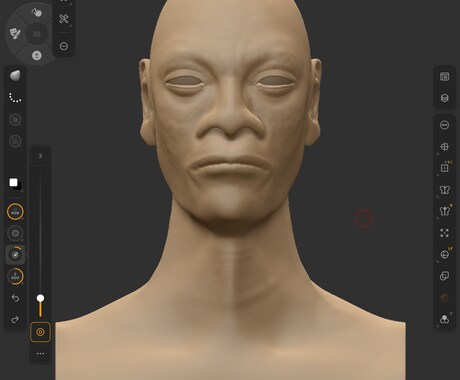Tap the circled minus icon in top panel
The width and height of the screenshot is (460, 380).
coord(64,46)
